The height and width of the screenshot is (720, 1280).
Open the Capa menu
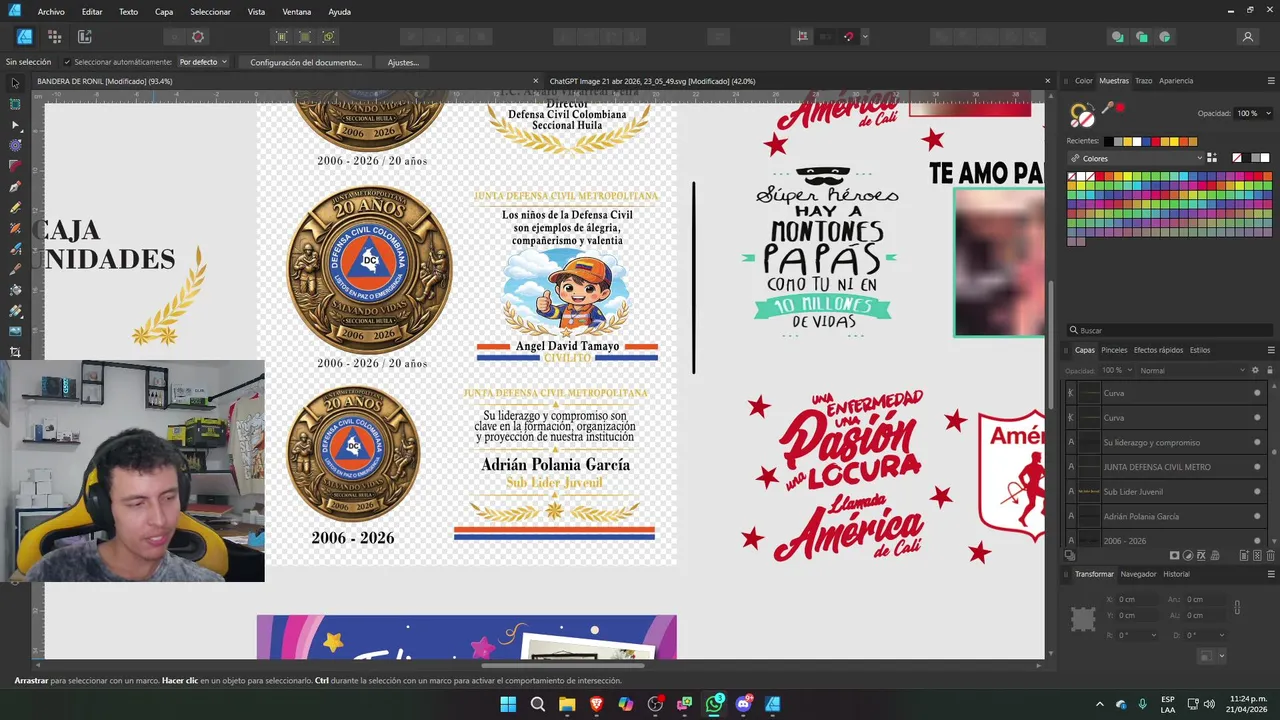[164, 12]
